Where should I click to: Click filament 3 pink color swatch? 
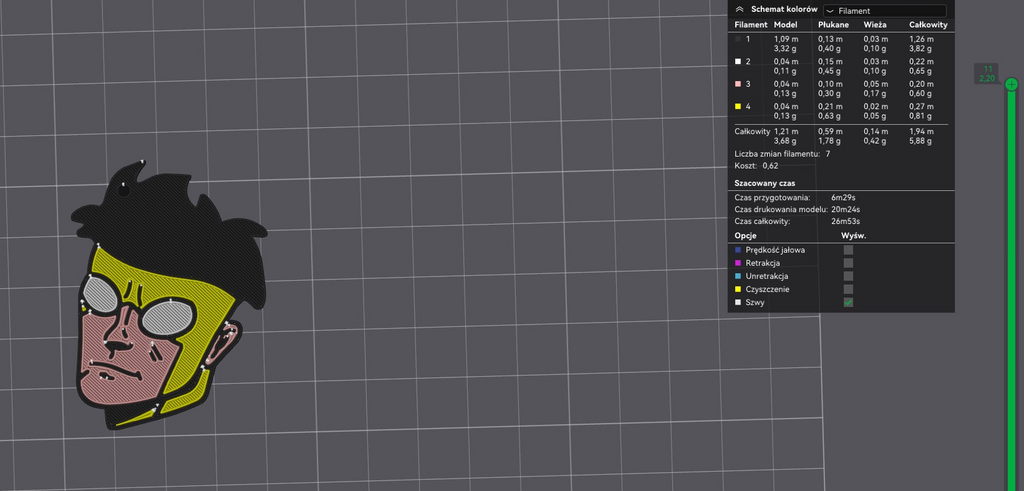(x=738, y=84)
